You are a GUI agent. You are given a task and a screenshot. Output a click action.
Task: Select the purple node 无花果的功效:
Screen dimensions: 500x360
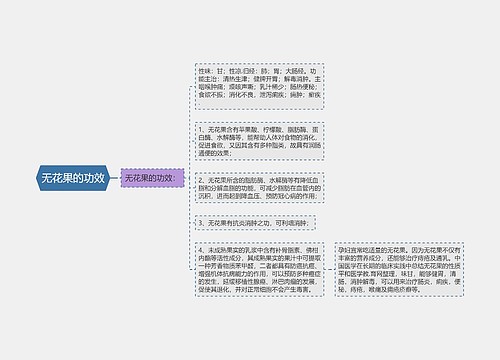[152, 178]
